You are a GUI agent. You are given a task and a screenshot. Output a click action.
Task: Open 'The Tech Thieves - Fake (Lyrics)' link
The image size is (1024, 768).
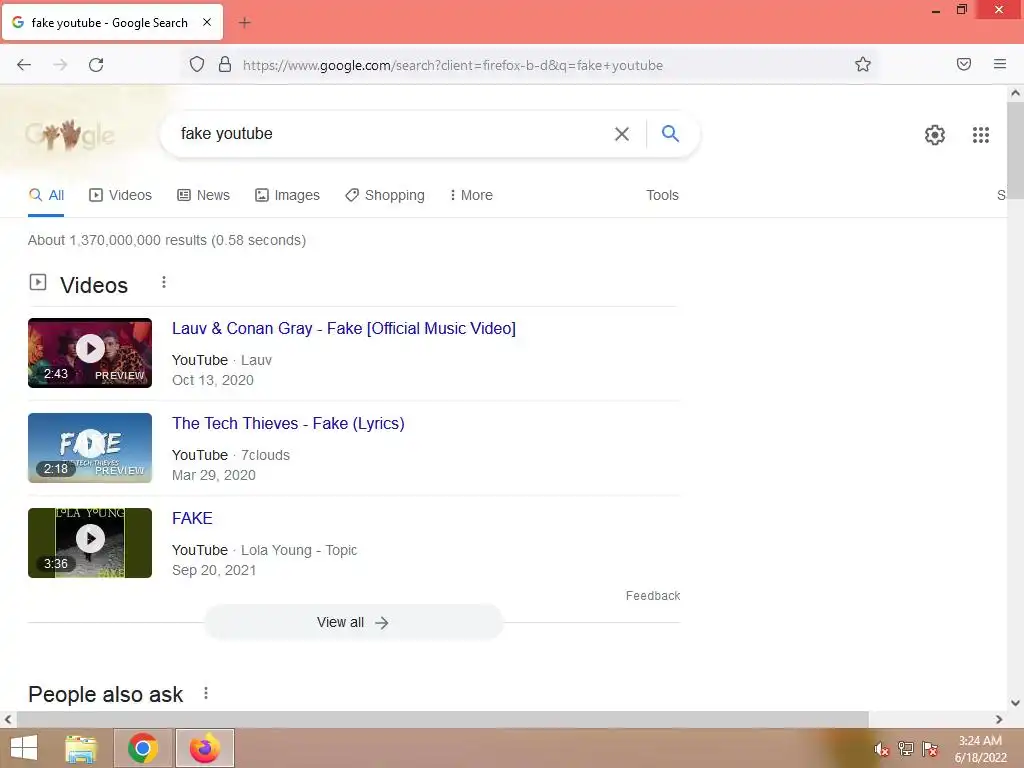tap(288, 423)
